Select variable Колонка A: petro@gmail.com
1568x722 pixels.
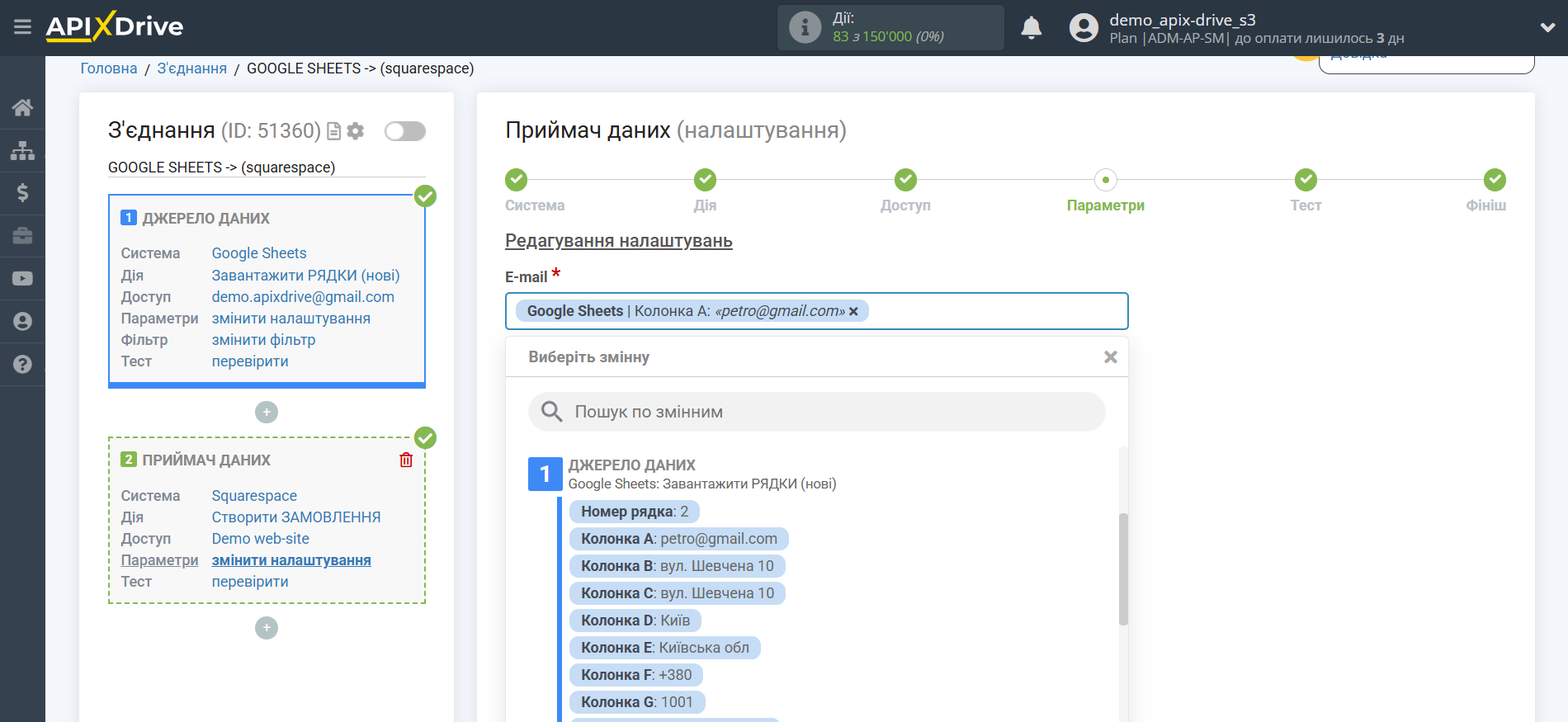click(x=678, y=539)
